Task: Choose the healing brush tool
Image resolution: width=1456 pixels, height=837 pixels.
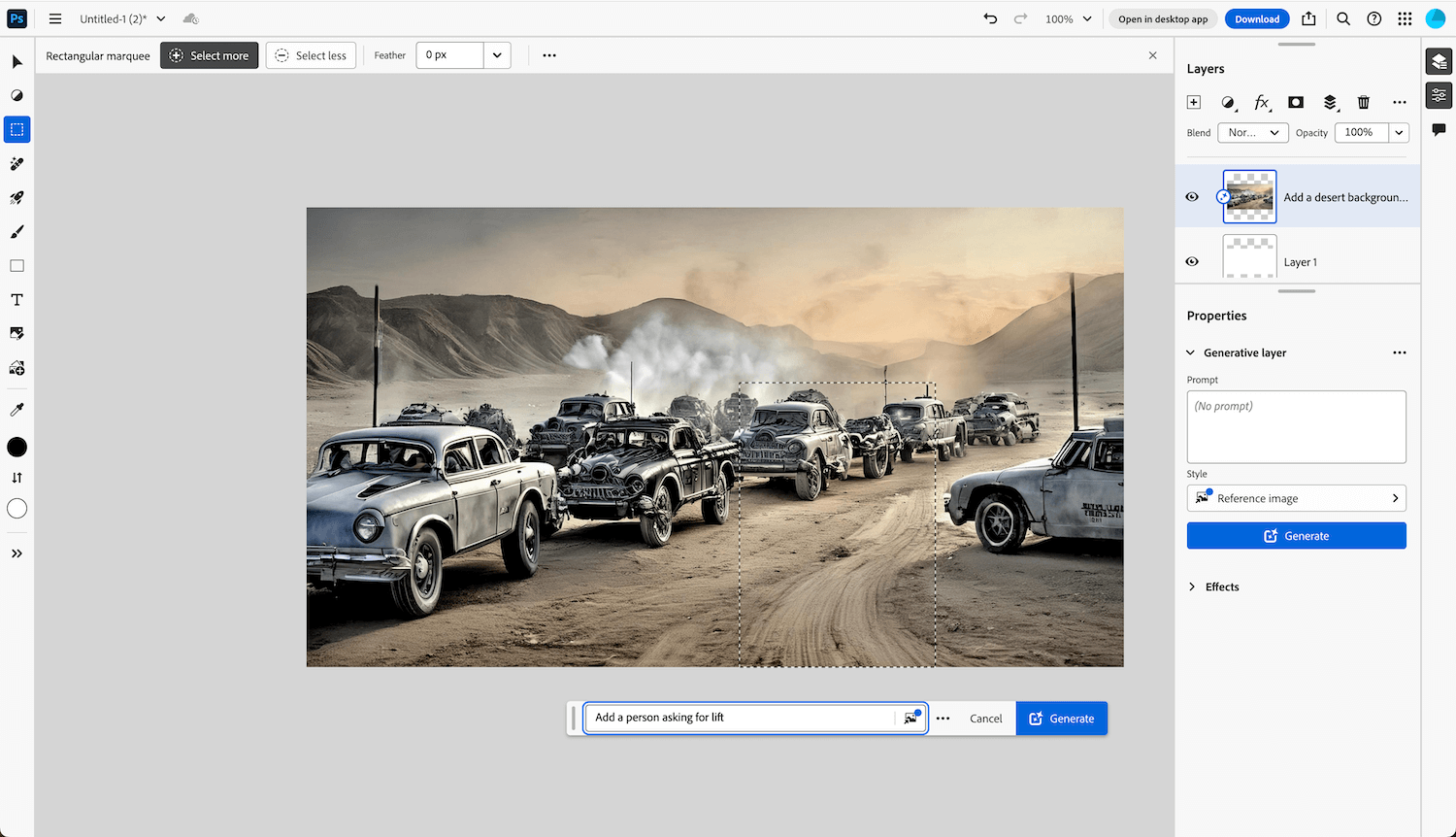Action: [17, 164]
